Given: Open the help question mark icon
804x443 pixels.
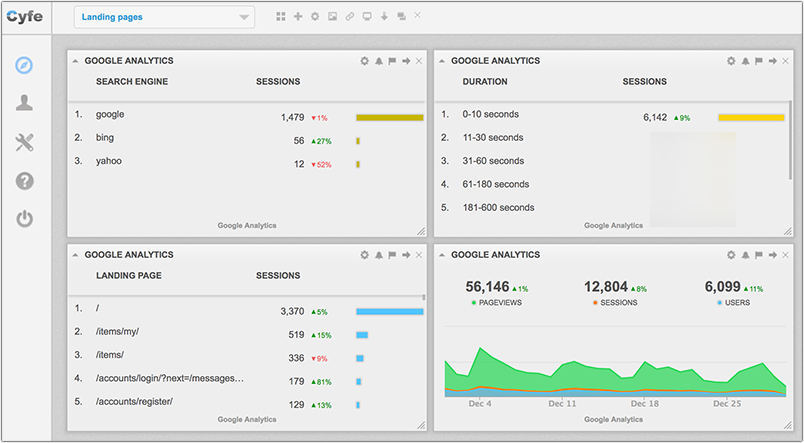Looking at the screenshot, I should click(24, 181).
